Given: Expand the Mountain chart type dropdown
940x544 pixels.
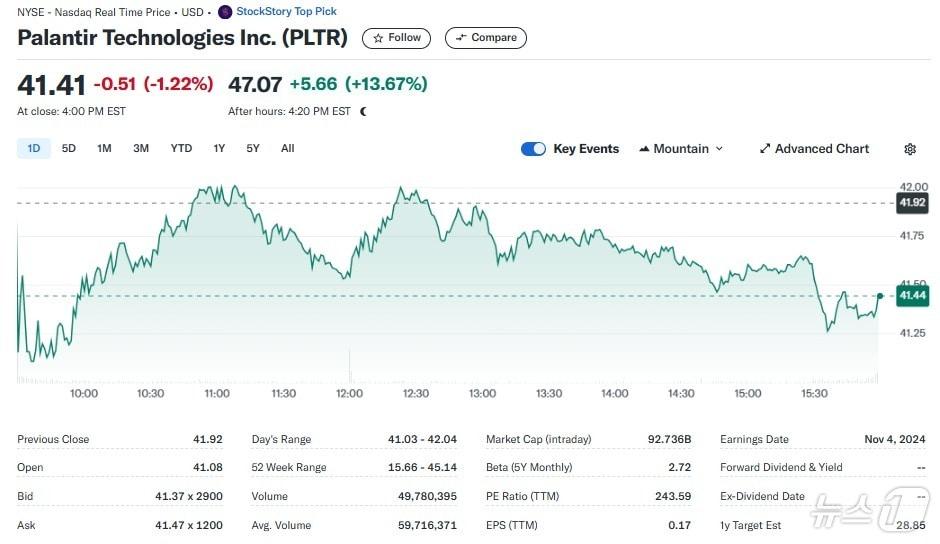Looking at the screenshot, I should 718,149.
